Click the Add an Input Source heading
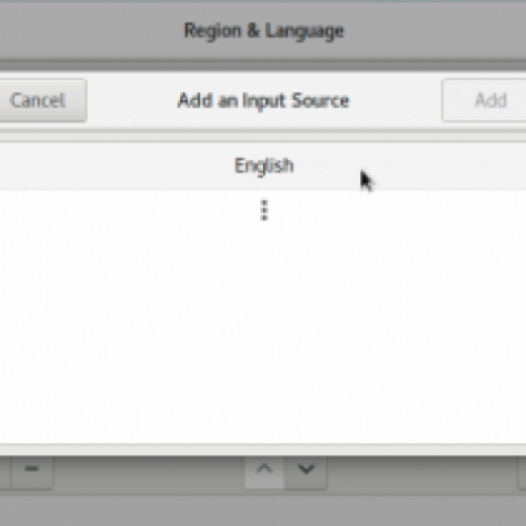This screenshot has height=526, width=526. tap(263, 100)
